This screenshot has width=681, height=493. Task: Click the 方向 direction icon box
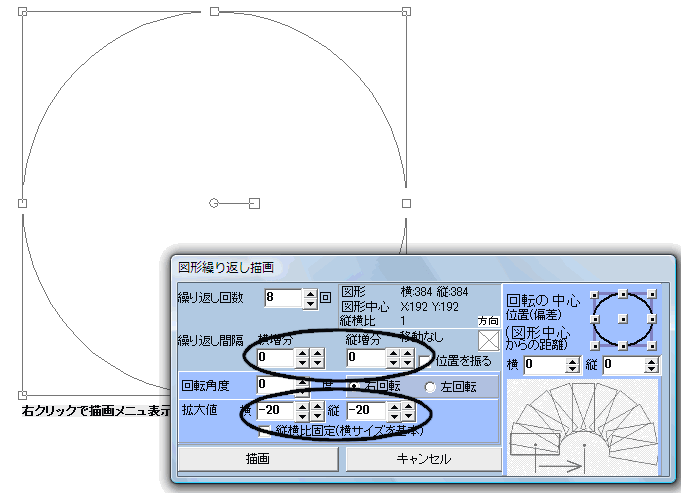(x=487, y=341)
